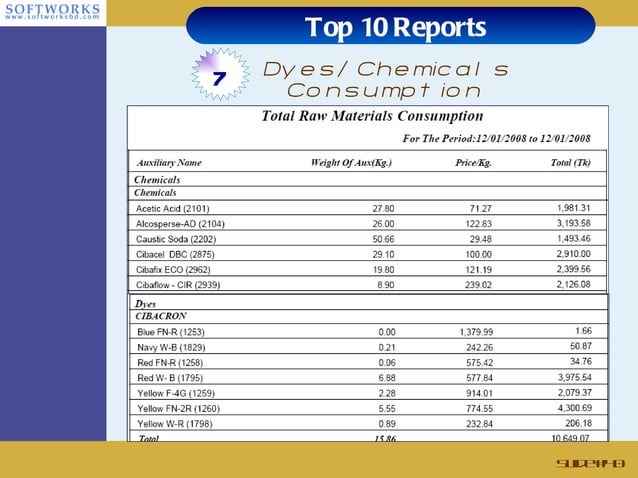Select the Acetic Acid (2101) row

click(x=368, y=208)
